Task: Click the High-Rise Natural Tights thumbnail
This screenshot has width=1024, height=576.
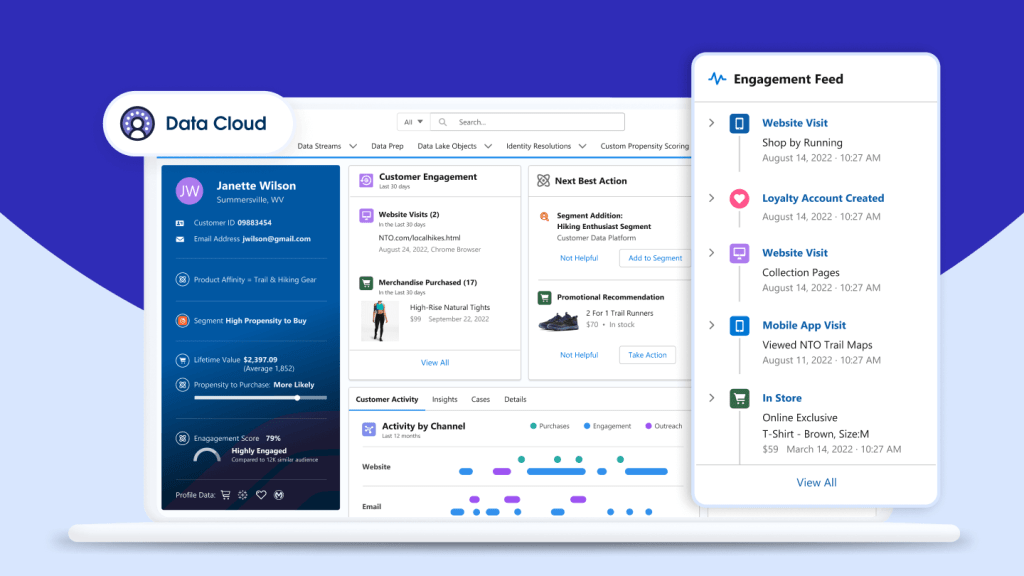Action: (380, 321)
